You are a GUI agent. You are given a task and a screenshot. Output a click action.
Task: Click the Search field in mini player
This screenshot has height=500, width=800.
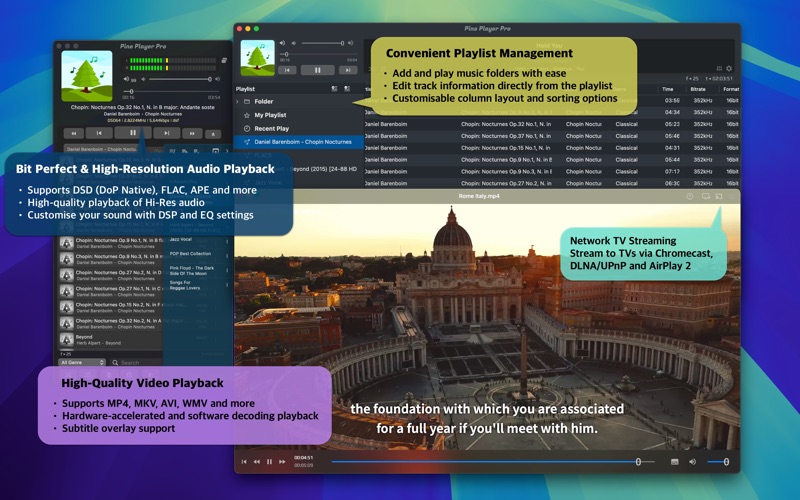(138, 363)
